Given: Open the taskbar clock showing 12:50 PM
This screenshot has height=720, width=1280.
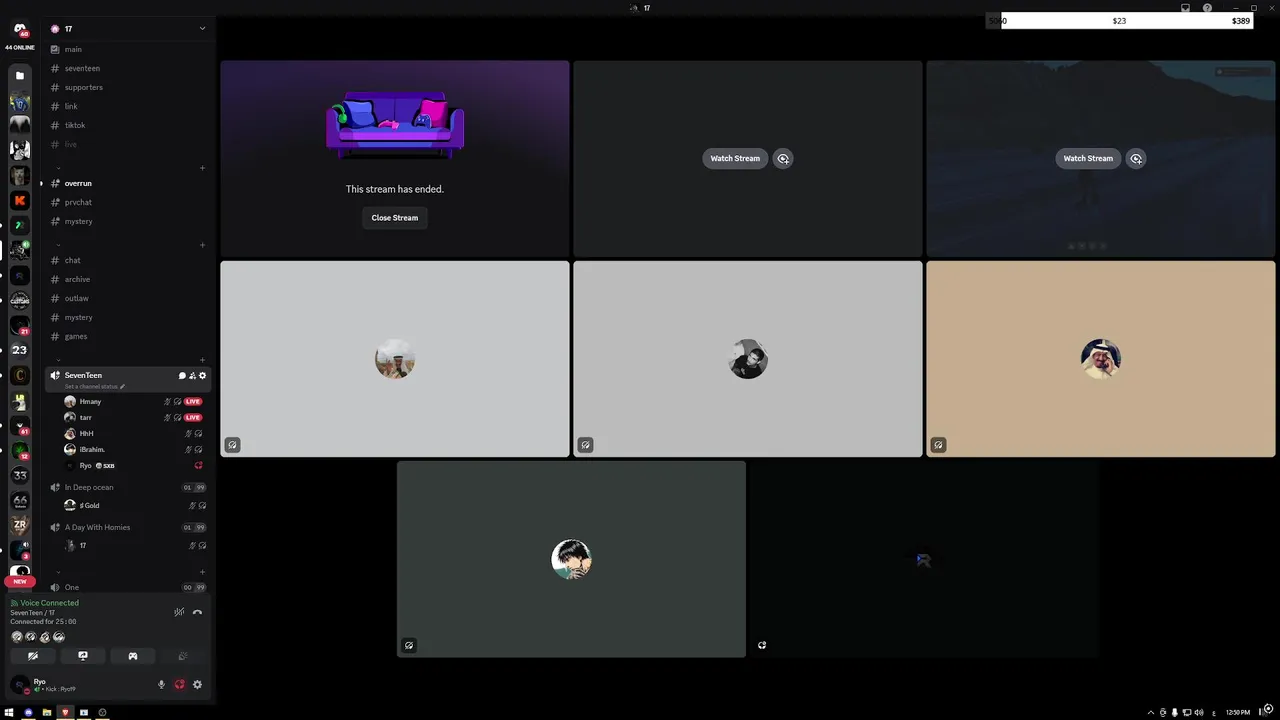Looking at the screenshot, I should pyautogui.click(x=1237, y=712).
